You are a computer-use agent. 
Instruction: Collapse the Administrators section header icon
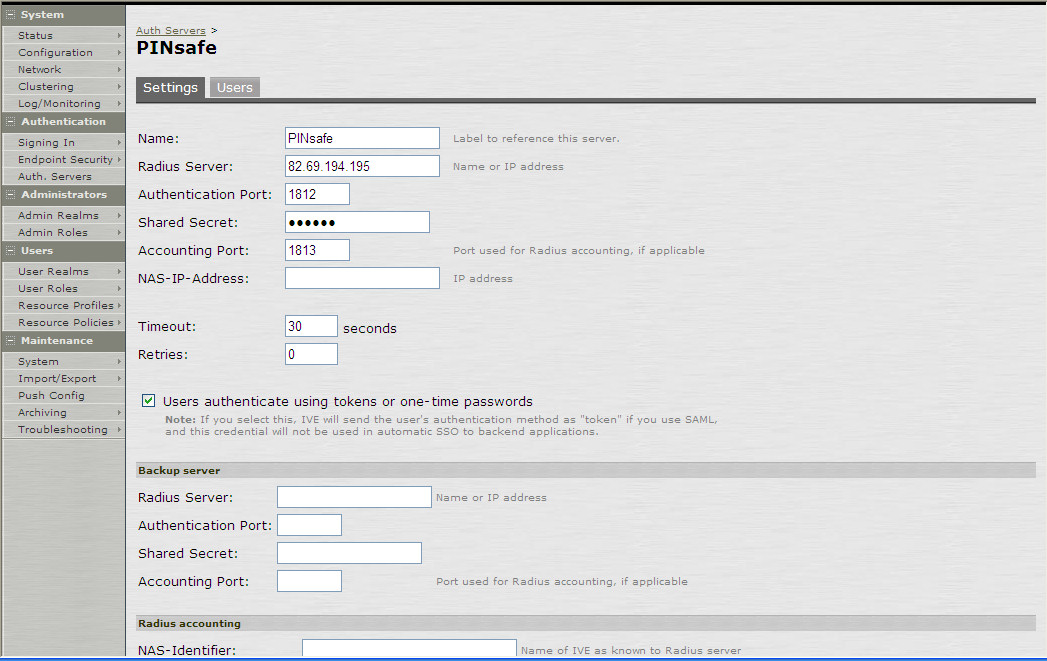pyautogui.click(x=8, y=194)
